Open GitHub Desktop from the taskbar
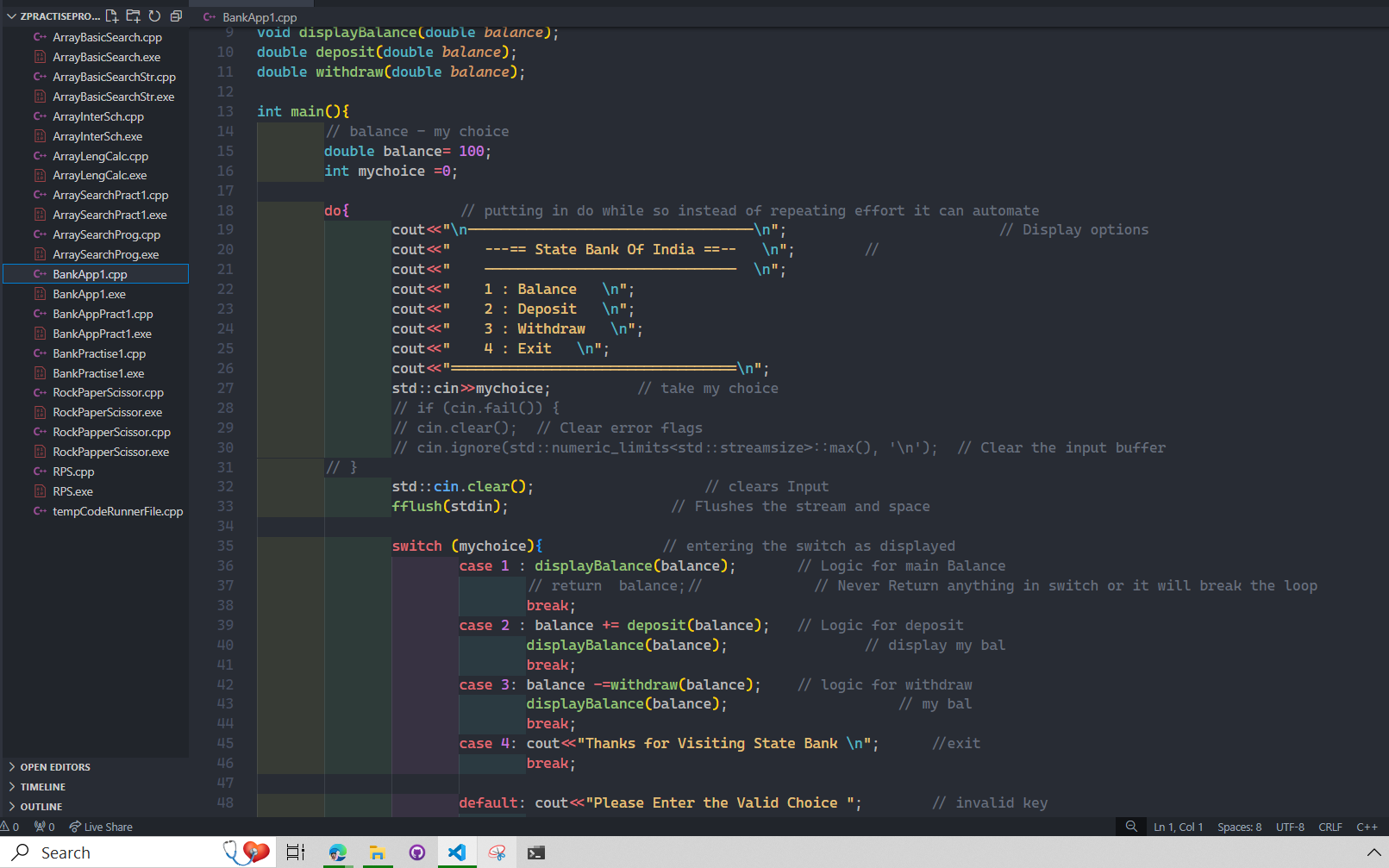 (x=417, y=852)
